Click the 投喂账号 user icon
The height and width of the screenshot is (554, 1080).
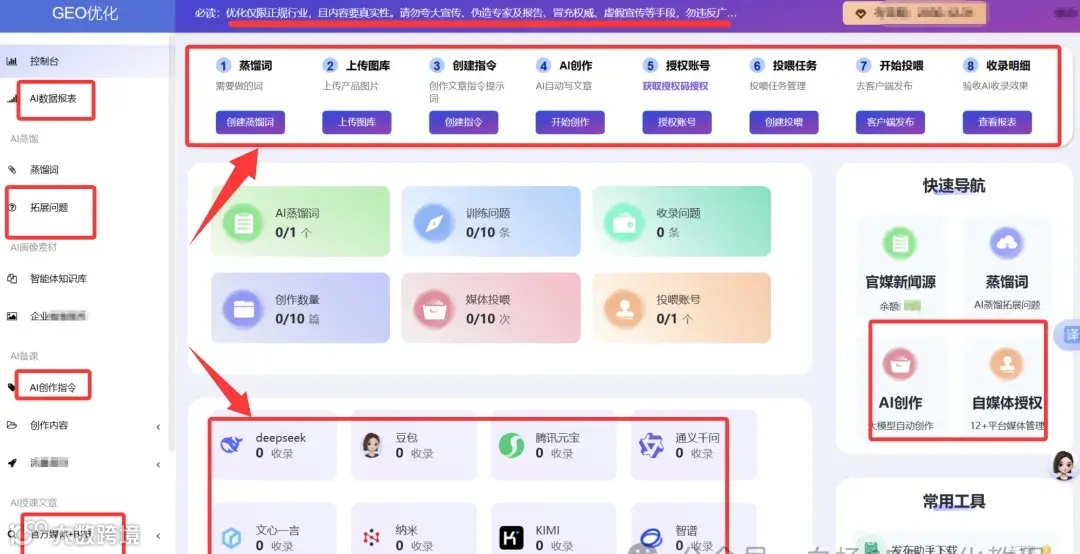click(623, 308)
